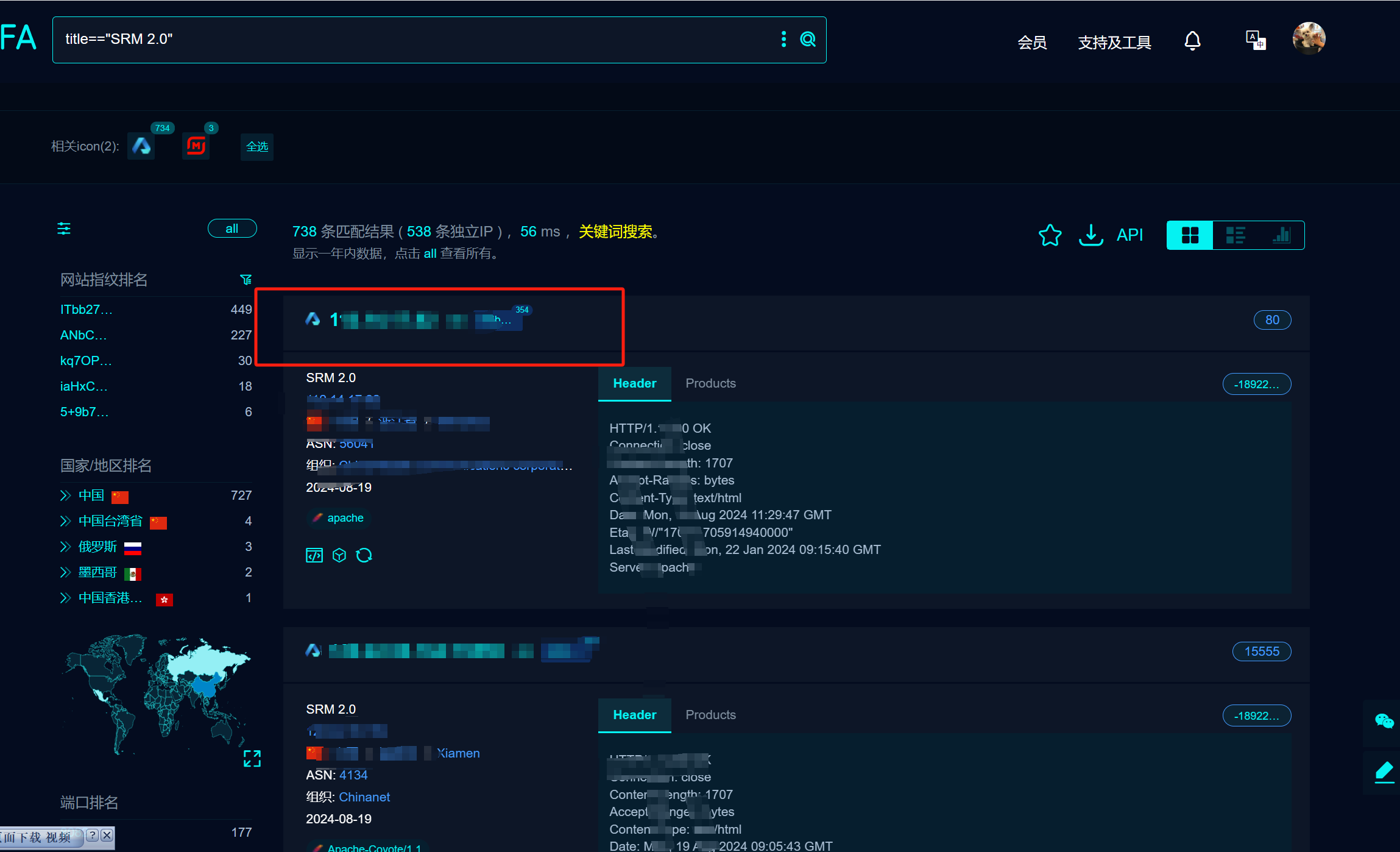Switch to Products tab in first result
This screenshot has width=1400, height=852.
[710, 383]
